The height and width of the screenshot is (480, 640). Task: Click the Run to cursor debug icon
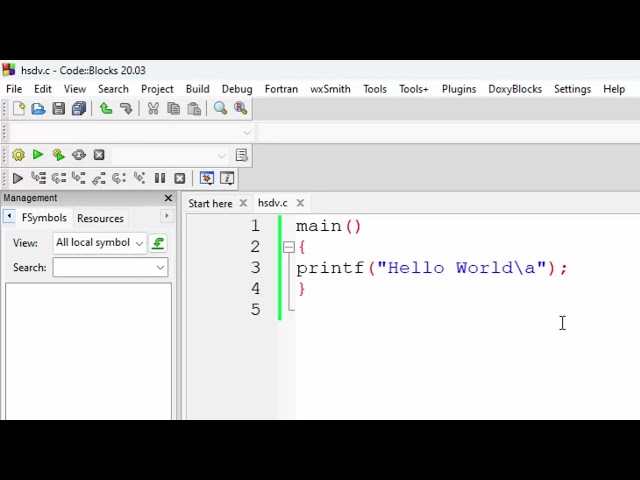pyautogui.click(x=38, y=178)
